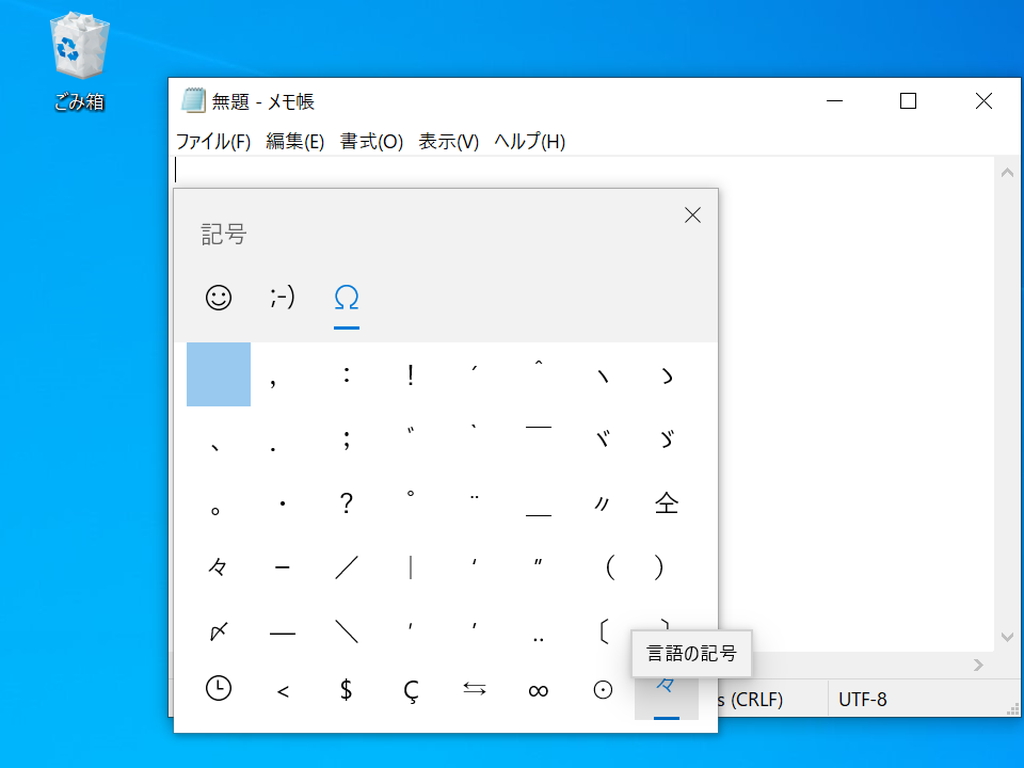The height and width of the screenshot is (768, 1024).
Task: Select the 言語の記号 language symbols category
Action: pyautogui.click(x=666, y=688)
